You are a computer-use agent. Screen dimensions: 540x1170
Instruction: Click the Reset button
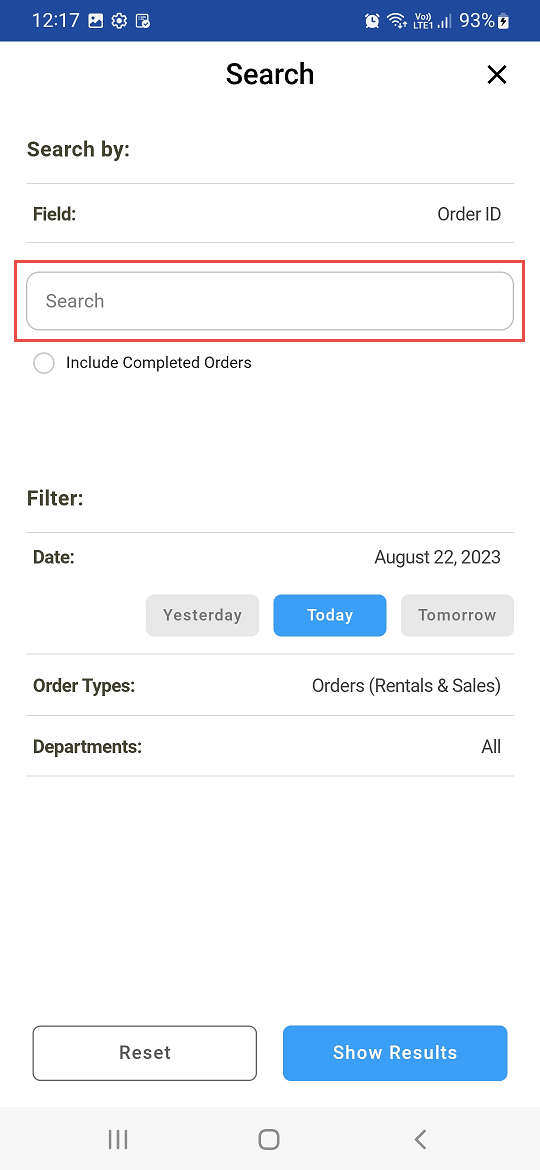[x=145, y=1053]
